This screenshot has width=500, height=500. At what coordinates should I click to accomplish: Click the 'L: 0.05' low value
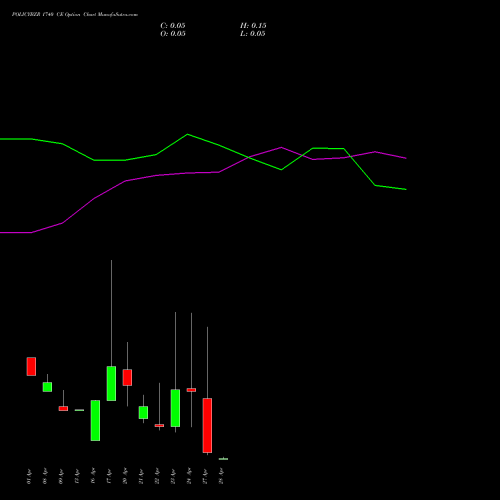tap(253, 34)
